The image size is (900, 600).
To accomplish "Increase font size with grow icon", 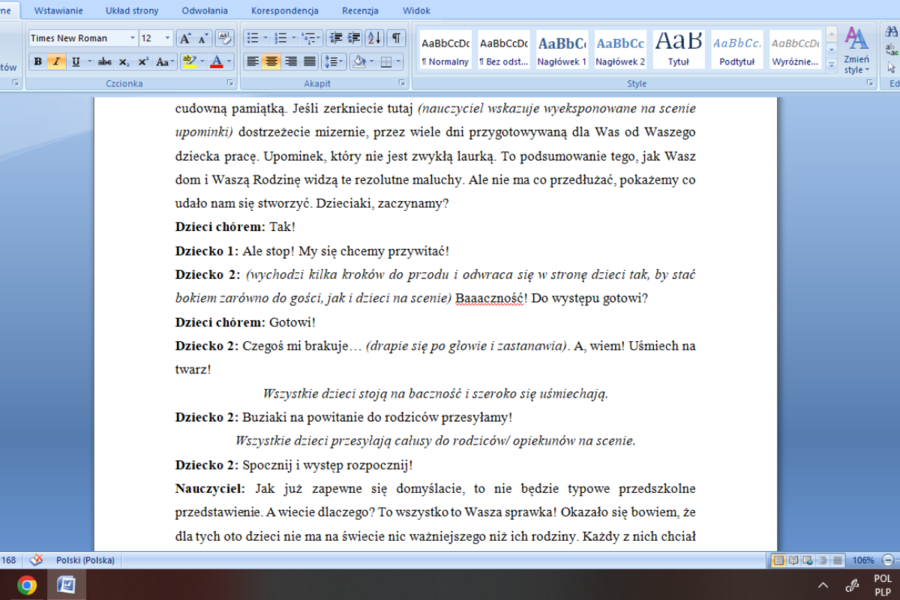I will 185,38.
